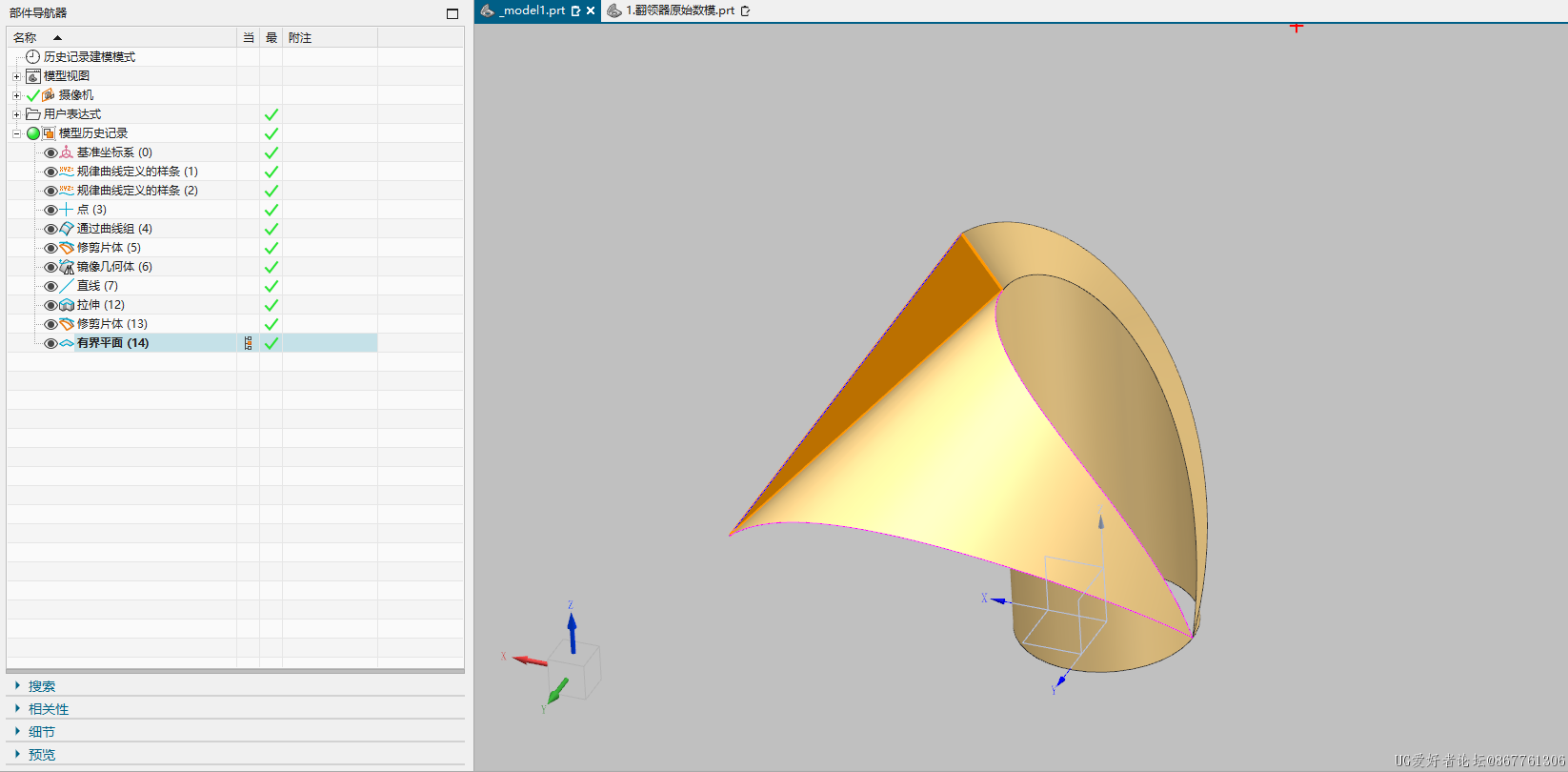Click the trim icon of 修剪片体 (5)
1568x772 pixels.
[x=67, y=248]
